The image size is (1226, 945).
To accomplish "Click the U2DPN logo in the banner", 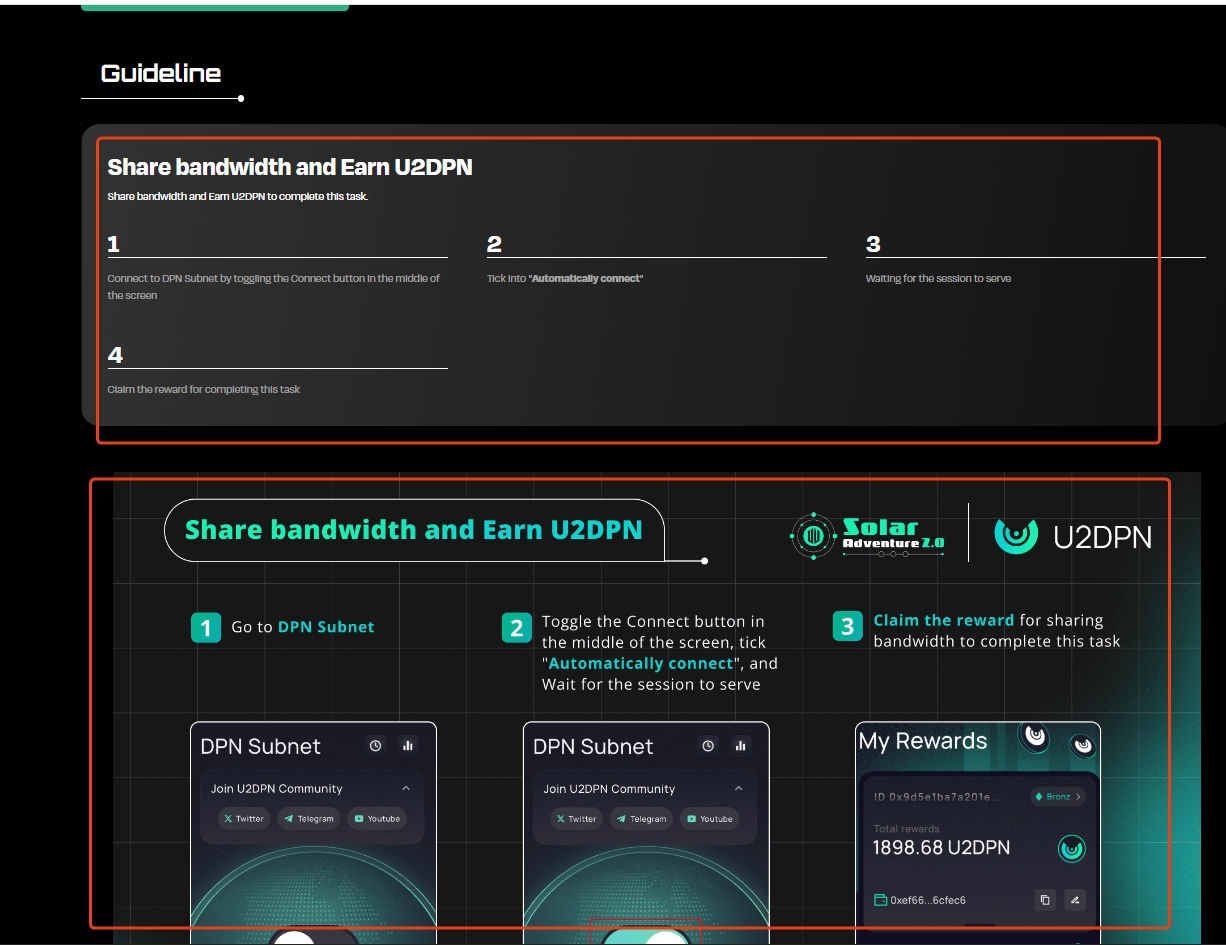I will [1073, 537].
